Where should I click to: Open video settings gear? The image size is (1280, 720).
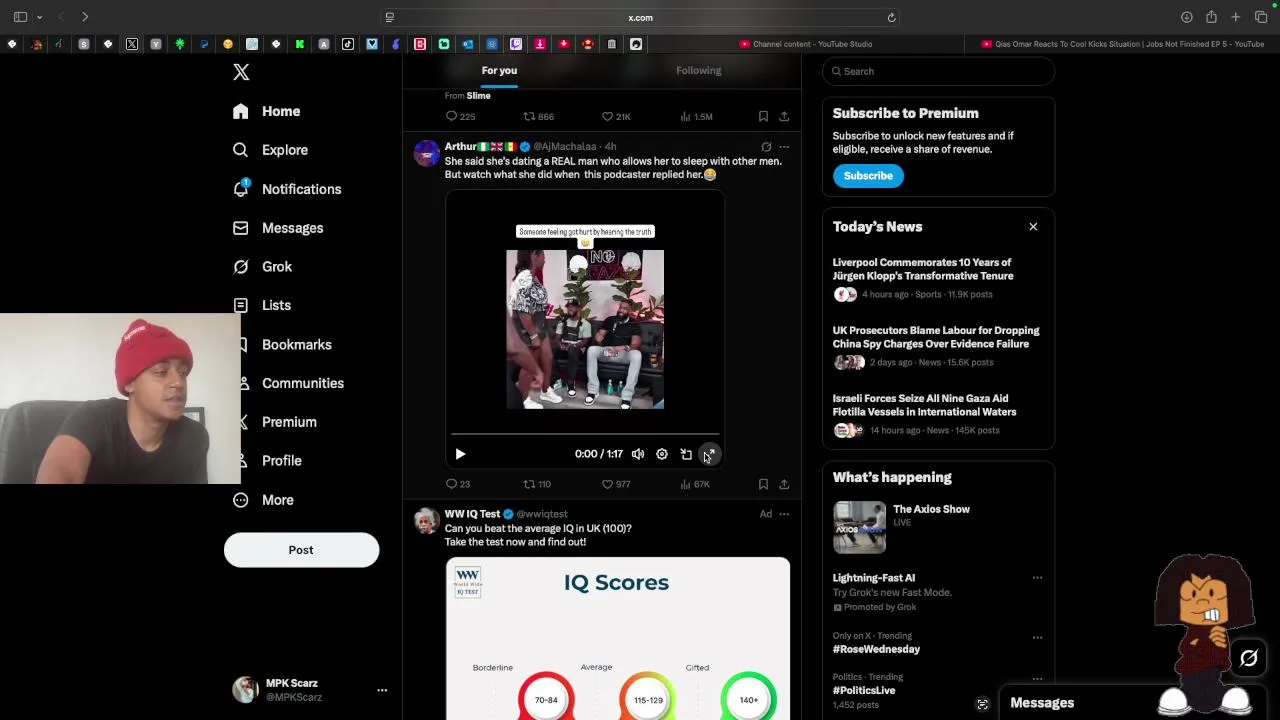(x=662, y=454)
